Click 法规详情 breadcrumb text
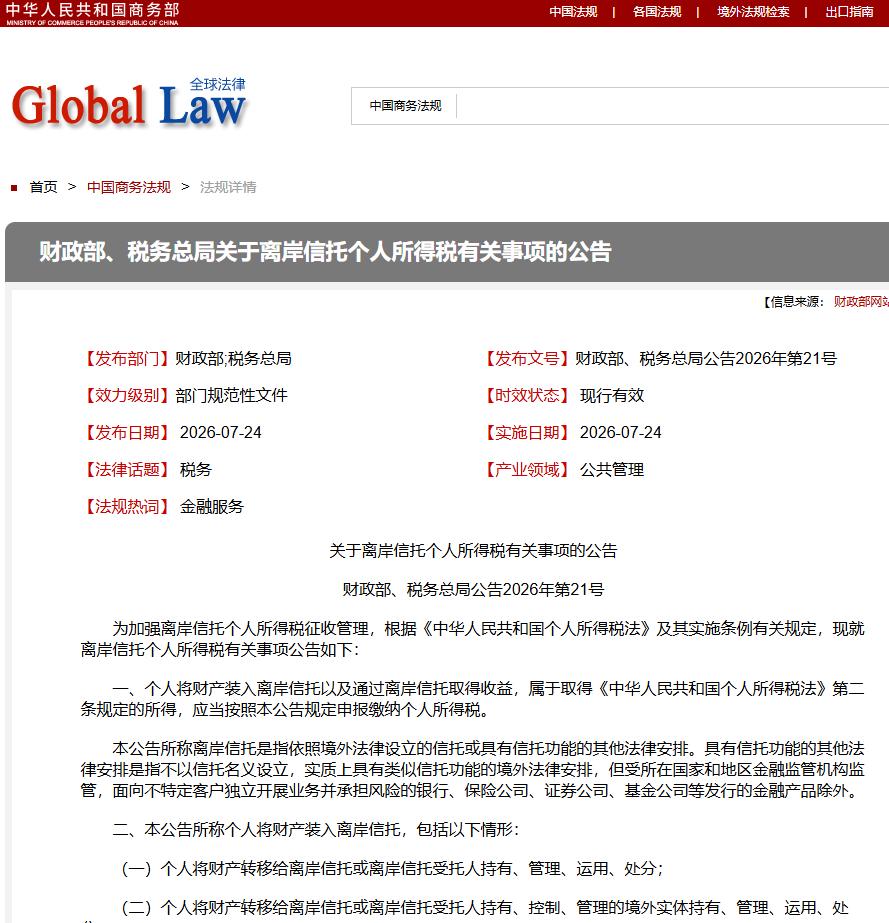Viewport: 889px width, 923px height. pyautogui.click(x=228, y=187)
